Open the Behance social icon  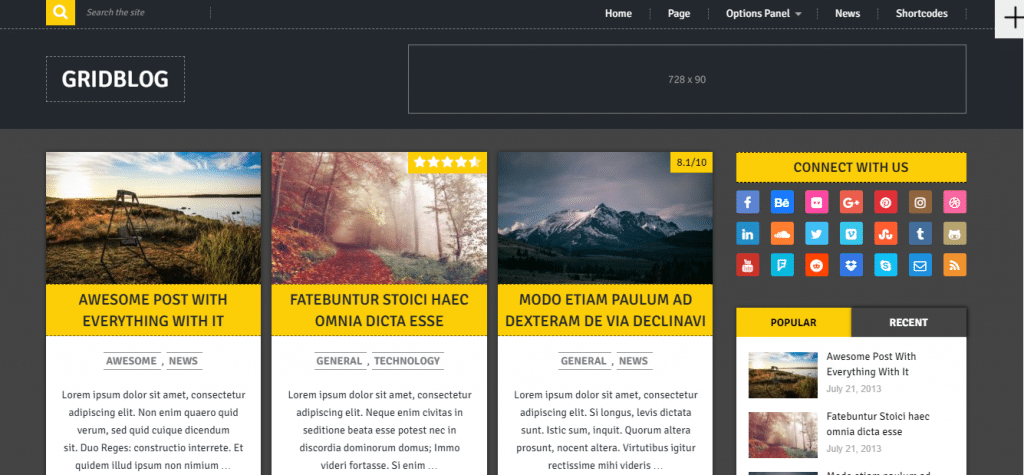pos(782,203)
